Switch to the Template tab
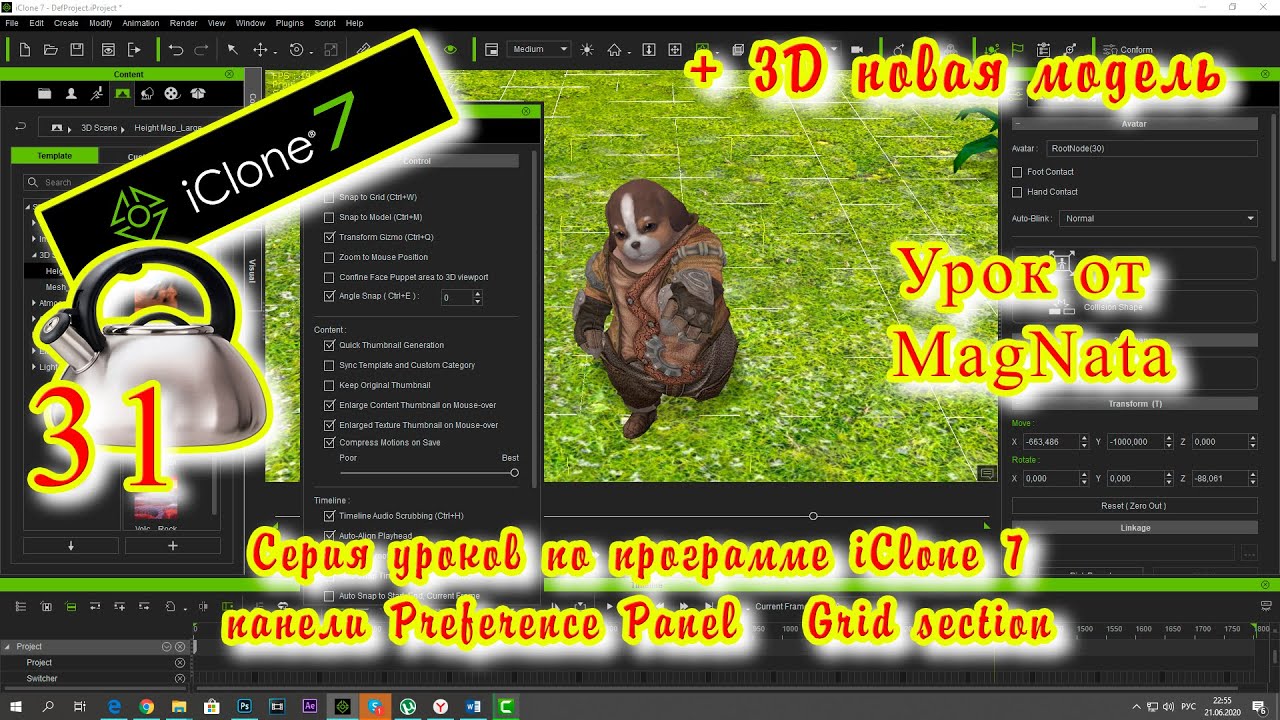This screenshot has height=720, width=1280. 55,156
